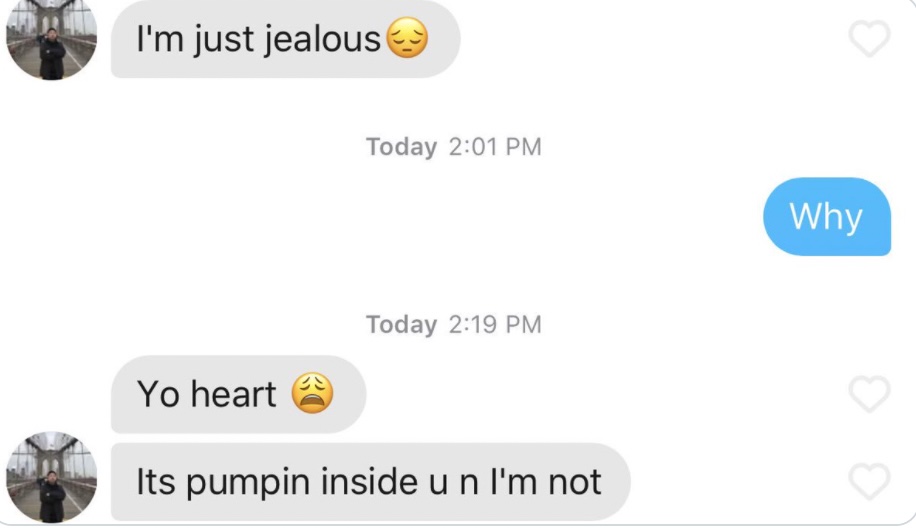
Task: Like the "I'm just jealous" message with heart
Action: (869, 39)
